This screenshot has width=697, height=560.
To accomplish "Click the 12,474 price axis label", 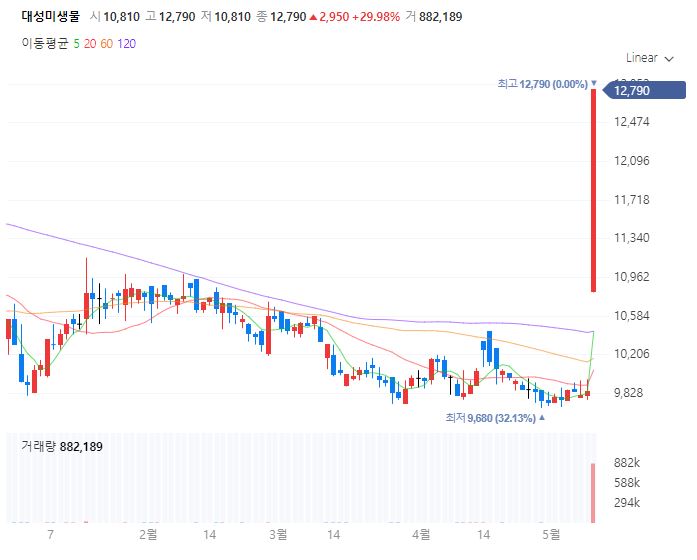I will tap(632, 122).
